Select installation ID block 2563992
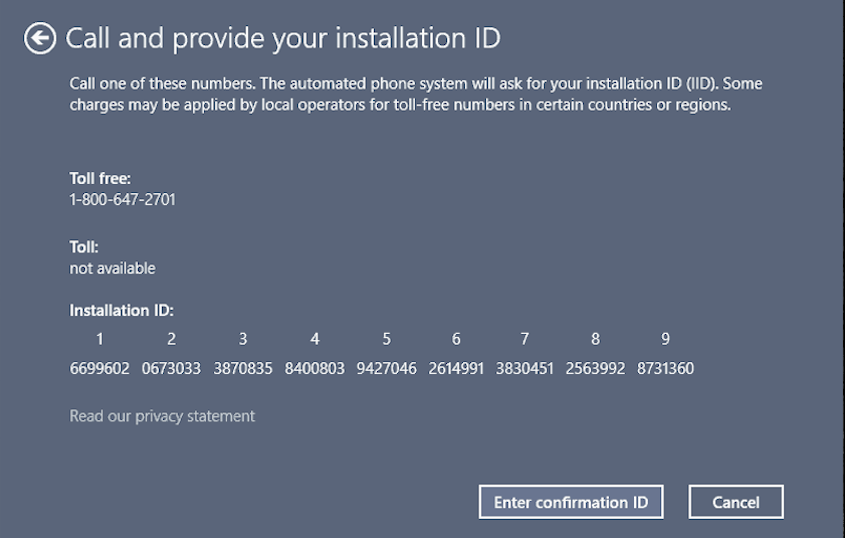 pyautogui.click(x=595, y=368)
